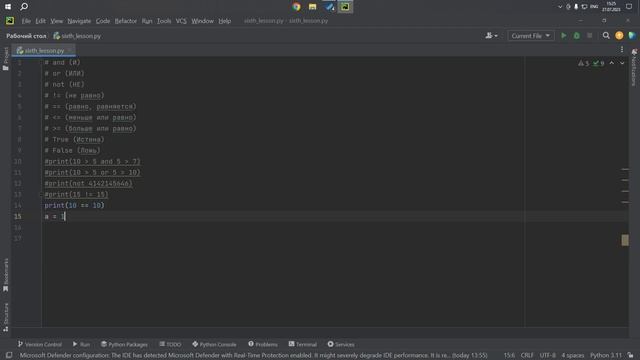Viewport: 640px width, 360px height.
Task: Open the Windows notification center icon
Action: (x=629, y=7)
